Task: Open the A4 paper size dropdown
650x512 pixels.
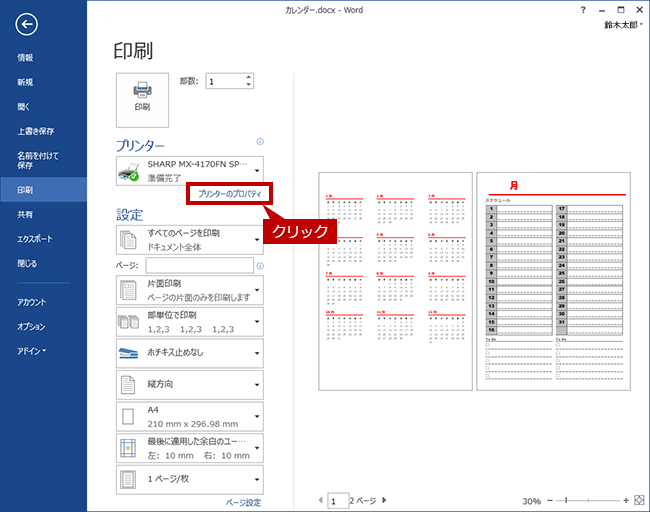Action: click(190, 417)
